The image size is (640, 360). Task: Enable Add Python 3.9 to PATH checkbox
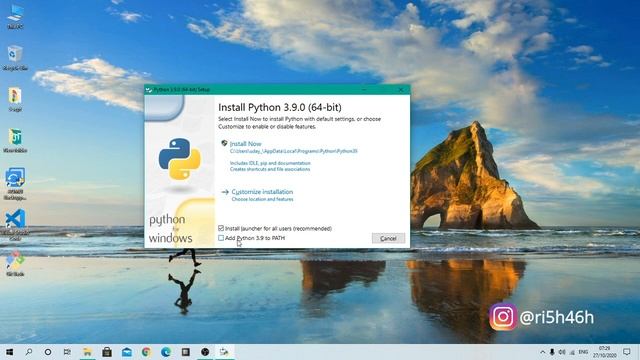pyautogui.click(x=221, y=238)
